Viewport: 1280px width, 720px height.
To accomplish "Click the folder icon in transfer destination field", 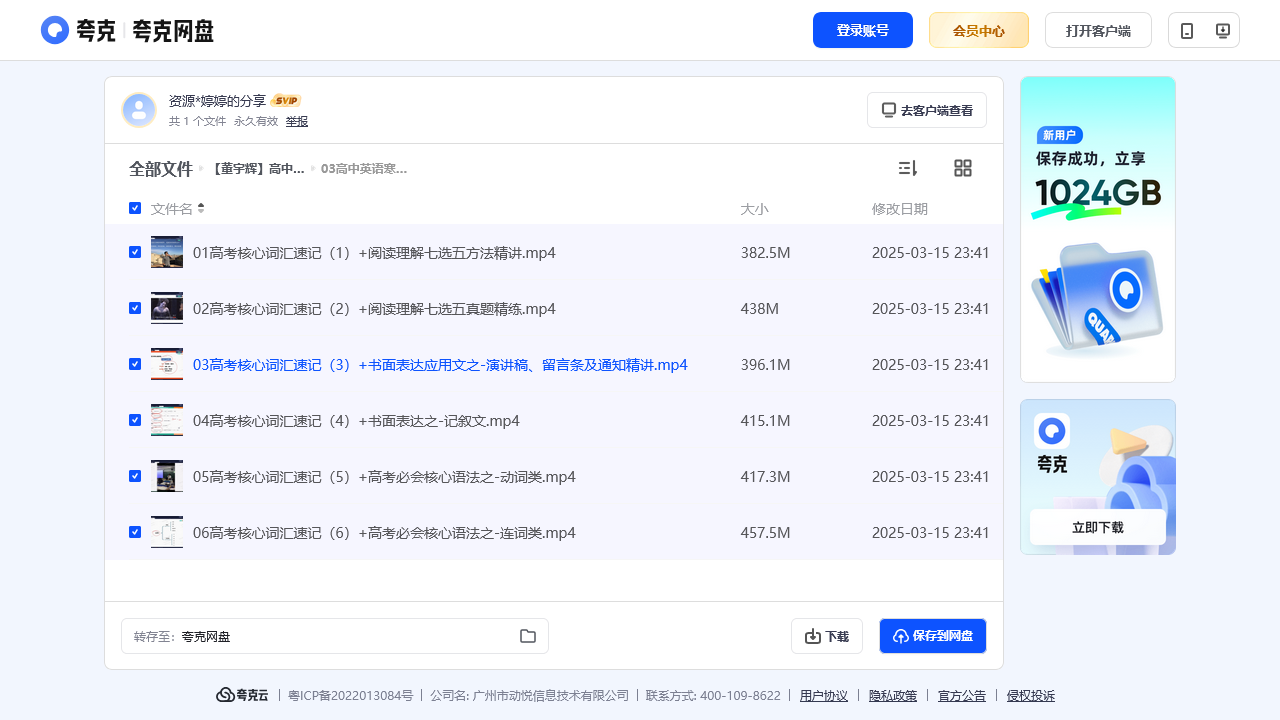I will click(528, 636).
